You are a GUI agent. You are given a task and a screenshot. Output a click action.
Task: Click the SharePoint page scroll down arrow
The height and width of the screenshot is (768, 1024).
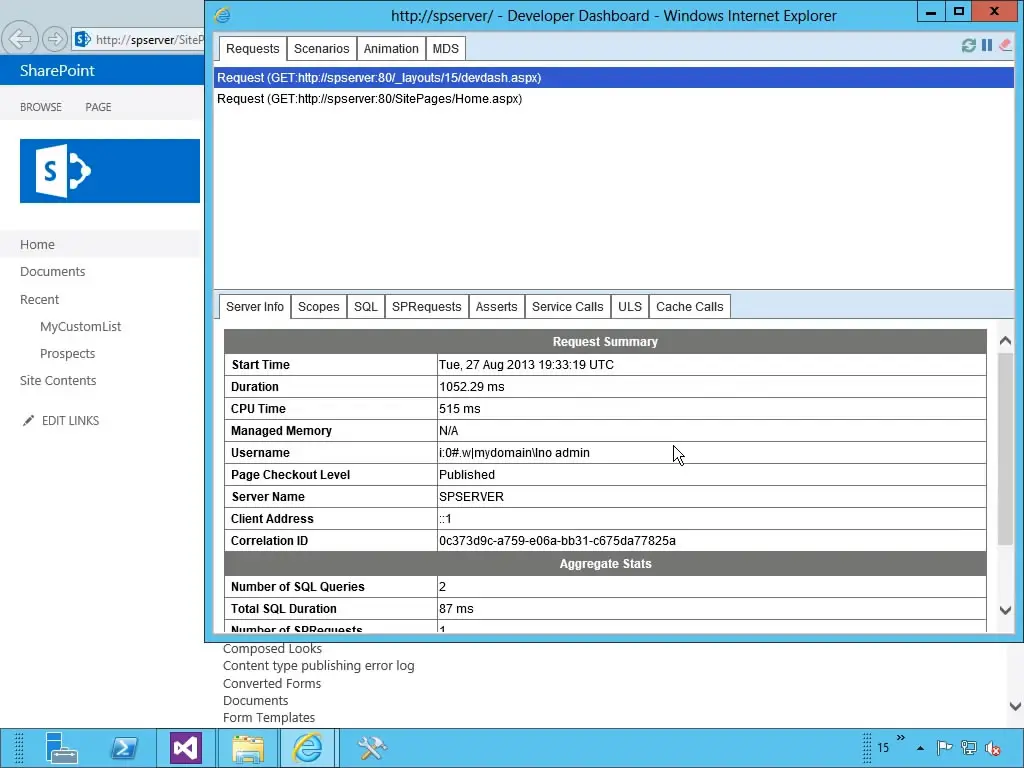coord(1015,706)
